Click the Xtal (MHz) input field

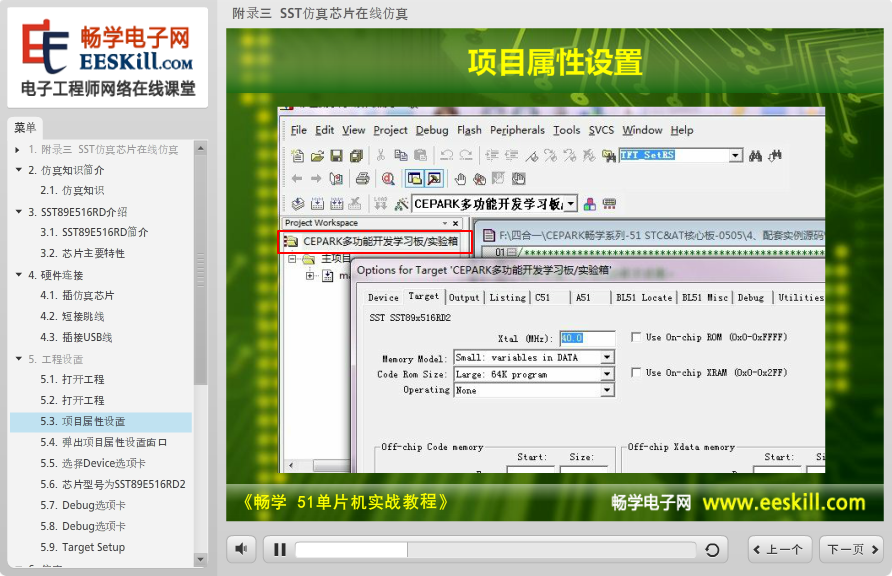[587, 338]
